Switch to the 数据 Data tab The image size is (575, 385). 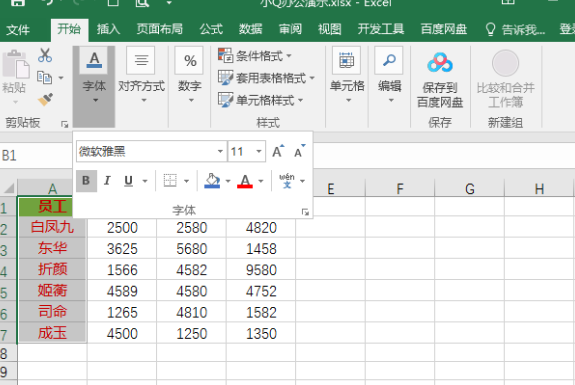[250, 29]
